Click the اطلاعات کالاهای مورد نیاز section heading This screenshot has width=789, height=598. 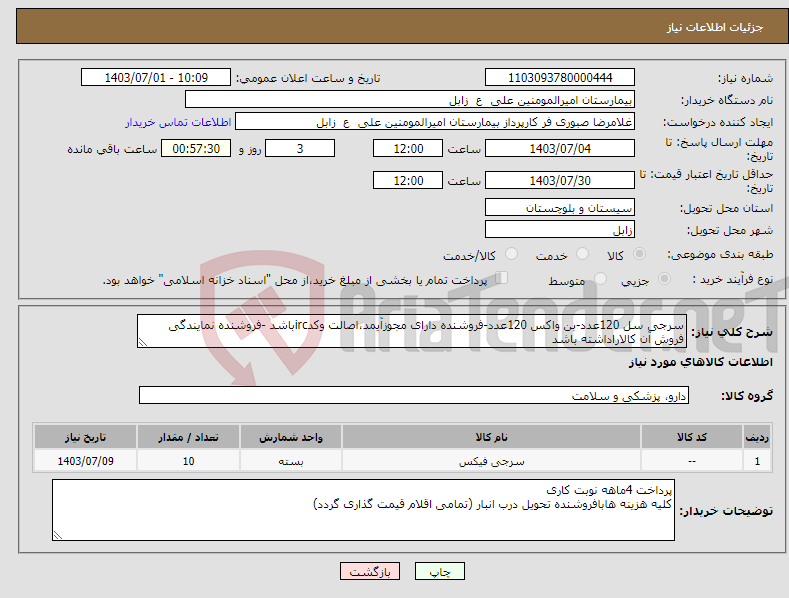coord(700,362)
